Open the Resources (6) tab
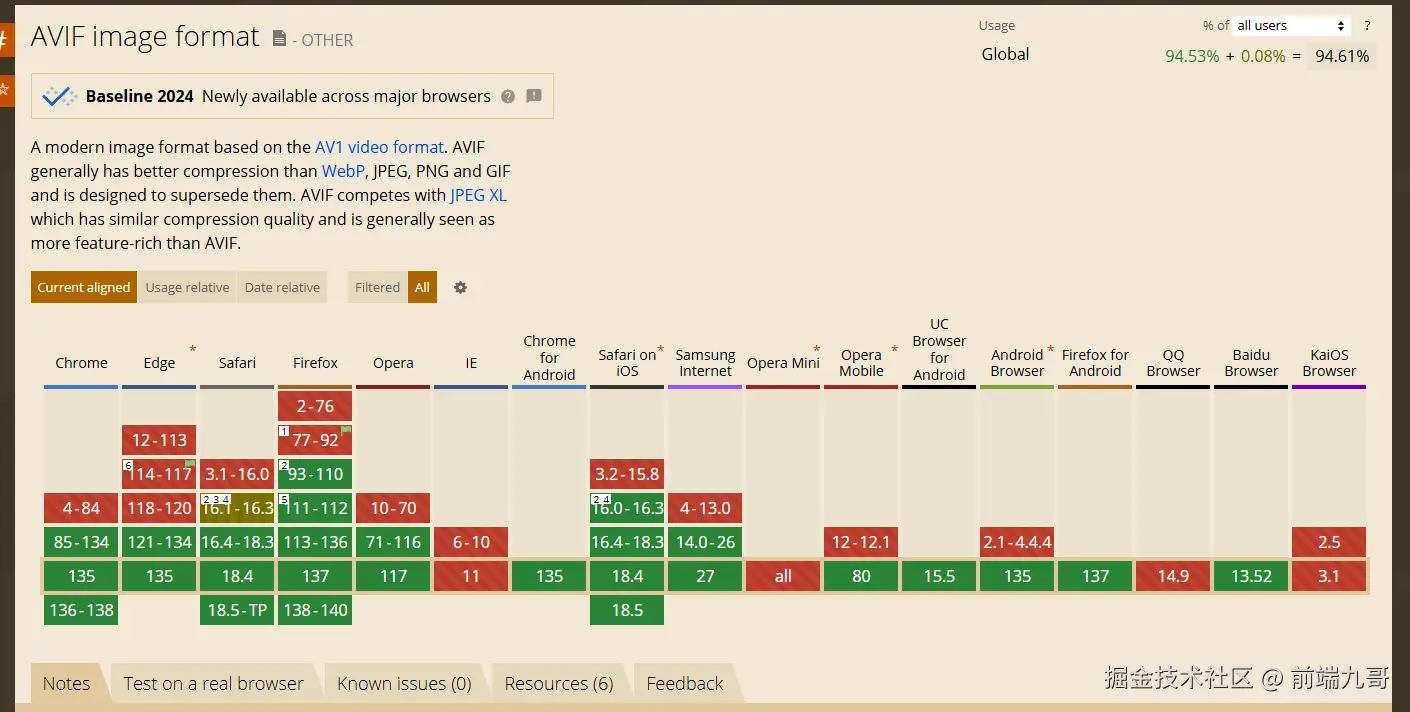The image size is (1410, 712). 559,684
